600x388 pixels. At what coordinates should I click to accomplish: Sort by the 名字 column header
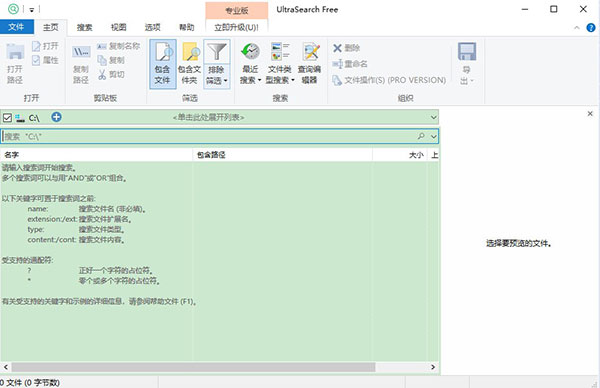96,155
